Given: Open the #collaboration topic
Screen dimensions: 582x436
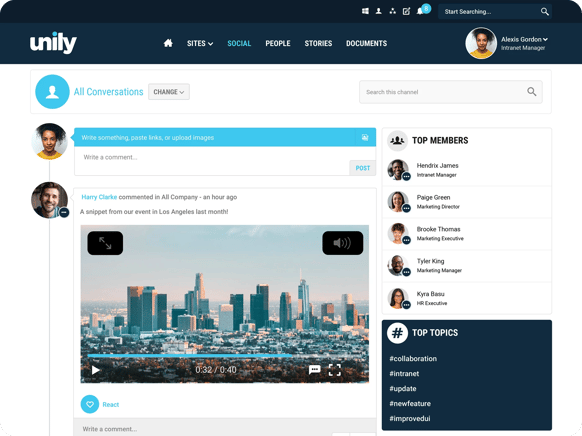Looking at the screenshot, I should click(x=413, y=359).
